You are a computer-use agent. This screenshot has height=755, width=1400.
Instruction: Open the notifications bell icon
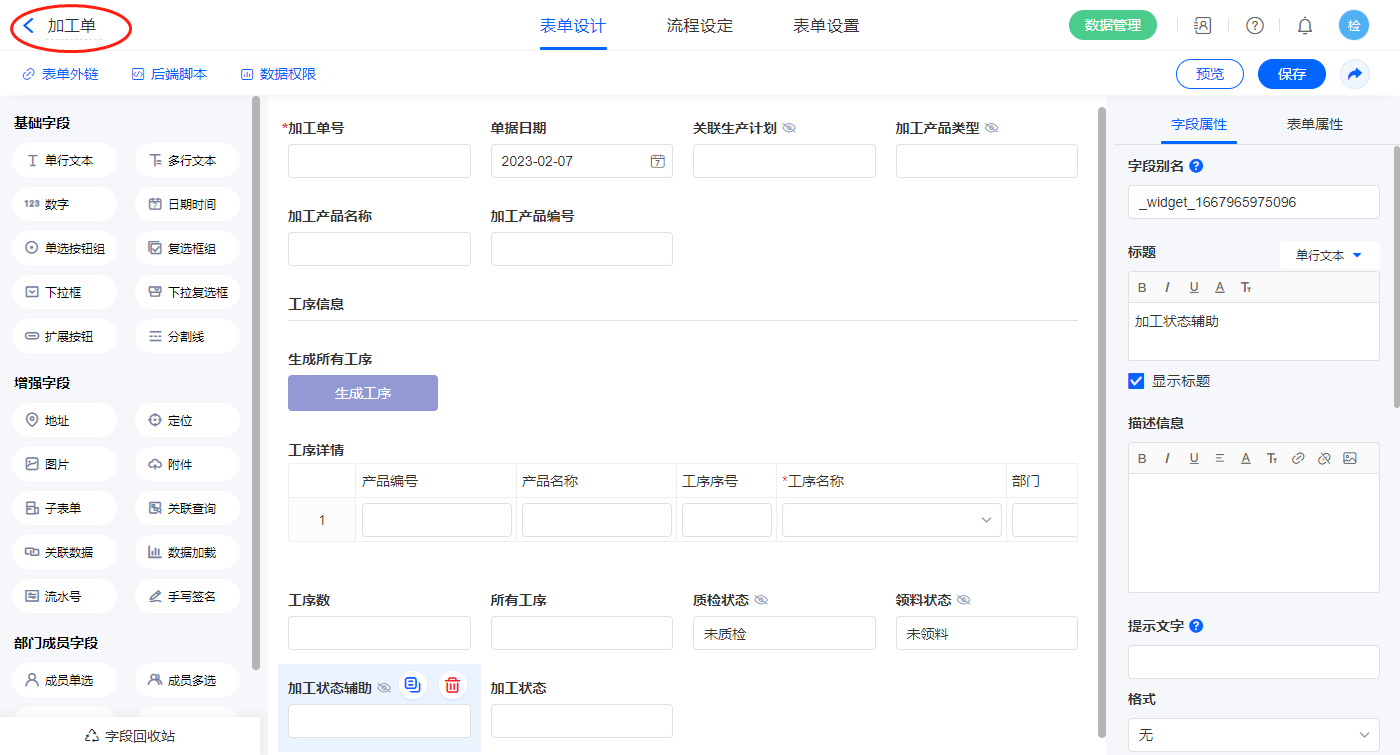(x=1304, y=26)
